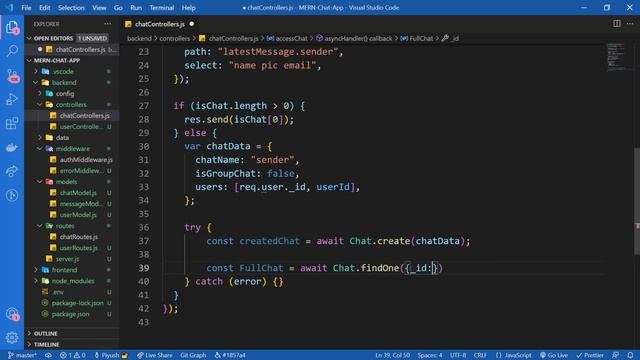This screenshot has width=640, height=360.
Task: Click the feedback icon in status bar
Action: [616, 355]
